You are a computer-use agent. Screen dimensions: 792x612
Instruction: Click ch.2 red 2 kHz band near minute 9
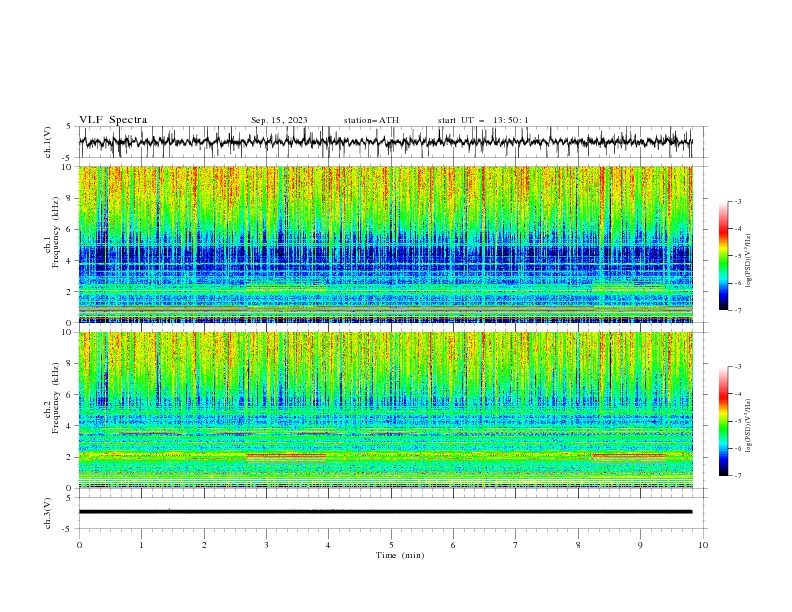click(629, 455)
